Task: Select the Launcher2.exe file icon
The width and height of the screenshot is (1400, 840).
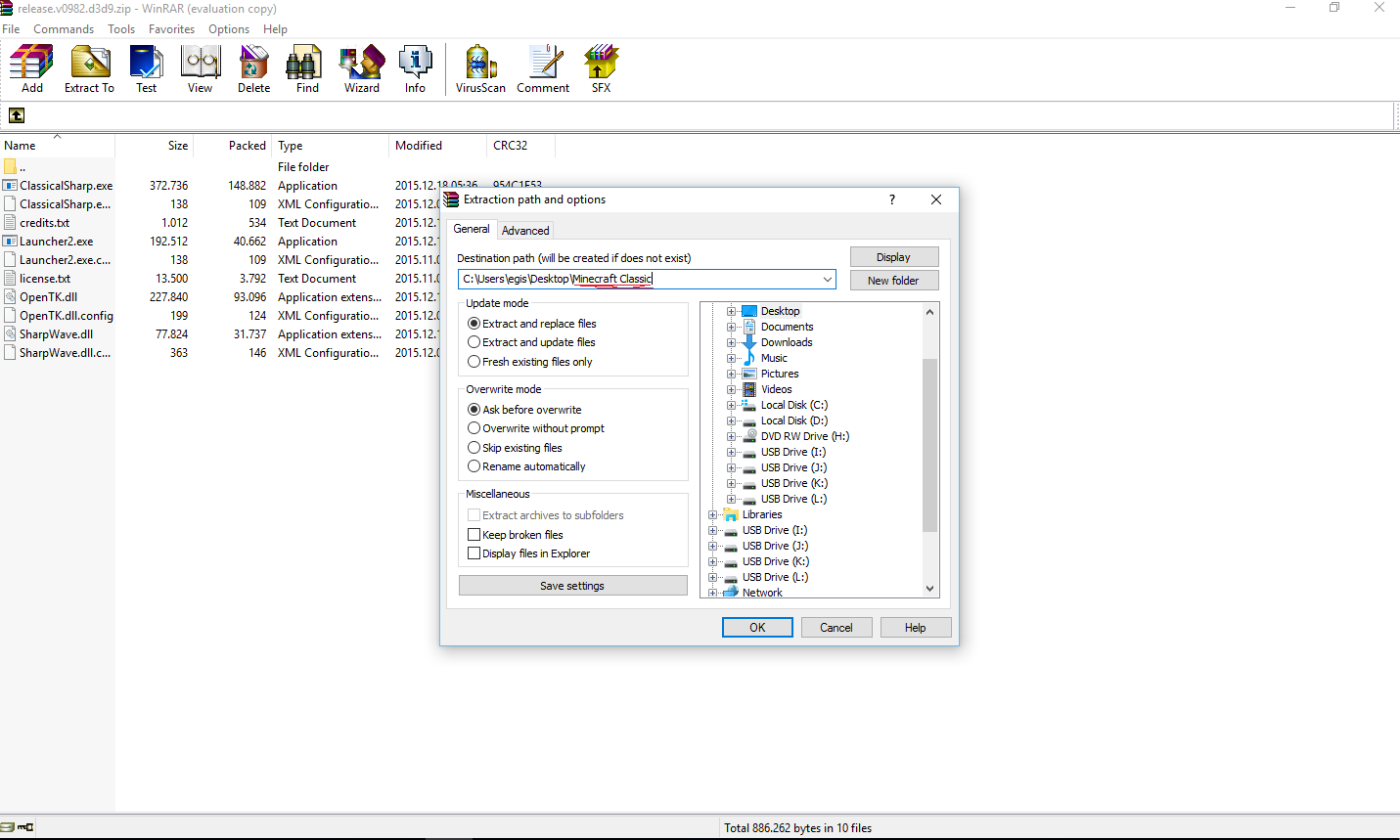Action: pos(10,242)
